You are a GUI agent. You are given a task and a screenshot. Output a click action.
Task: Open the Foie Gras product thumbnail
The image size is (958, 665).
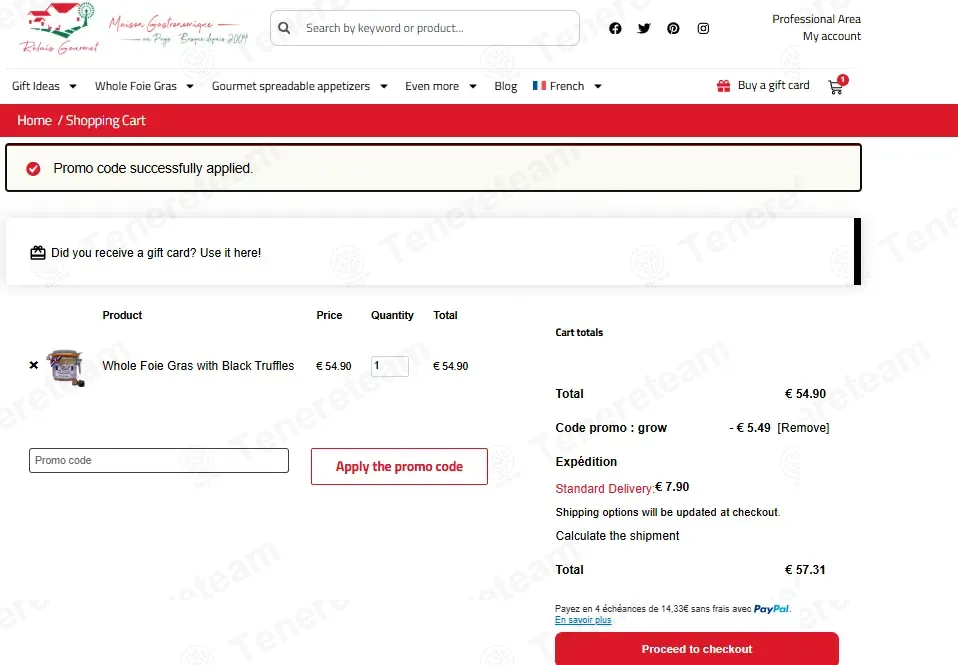pyautogui.click(x=67, y=367)
